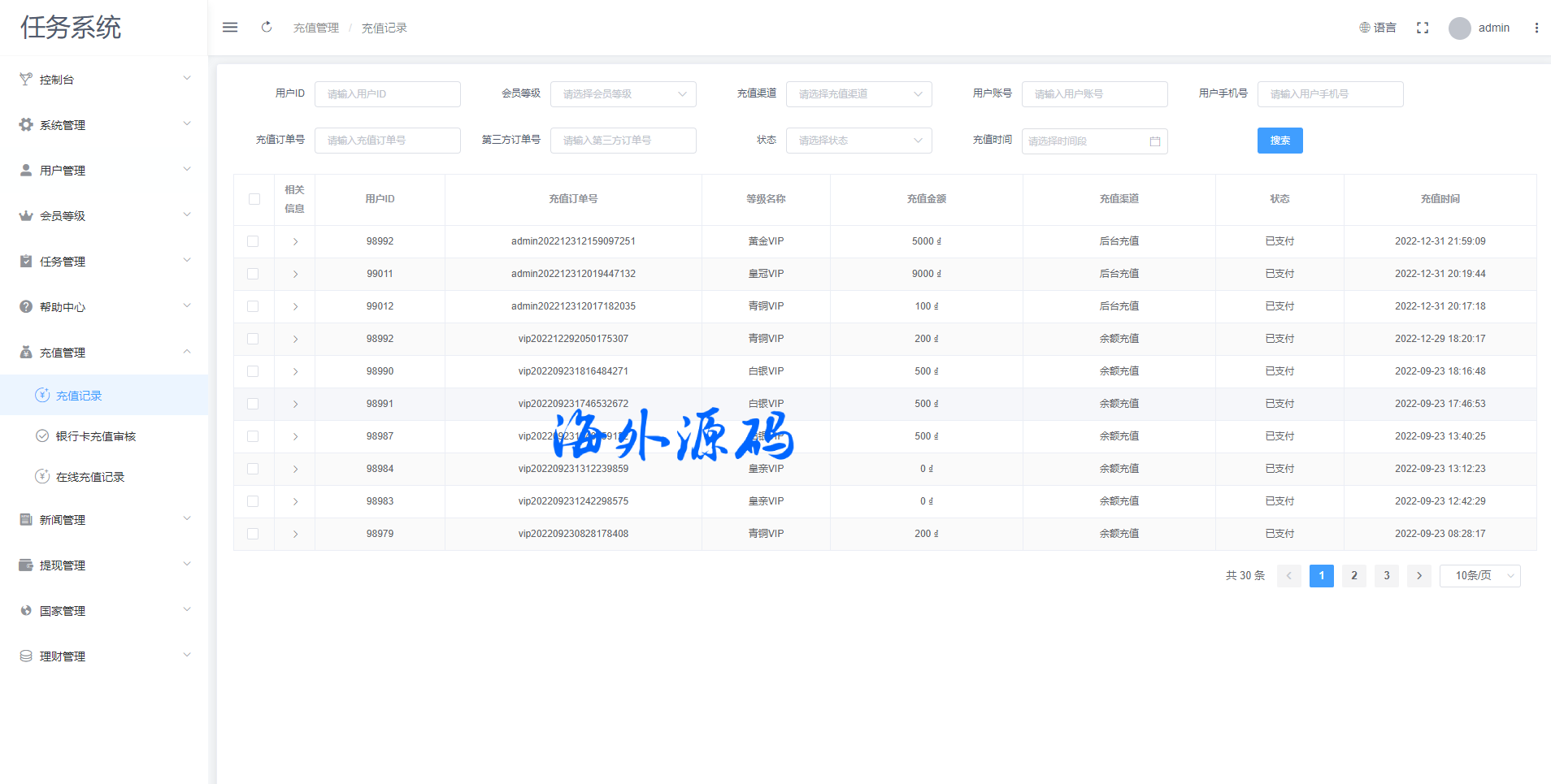Tick checkbox for user 99011 row
This screenshot has width=1551, height=784.
(253, 274)
